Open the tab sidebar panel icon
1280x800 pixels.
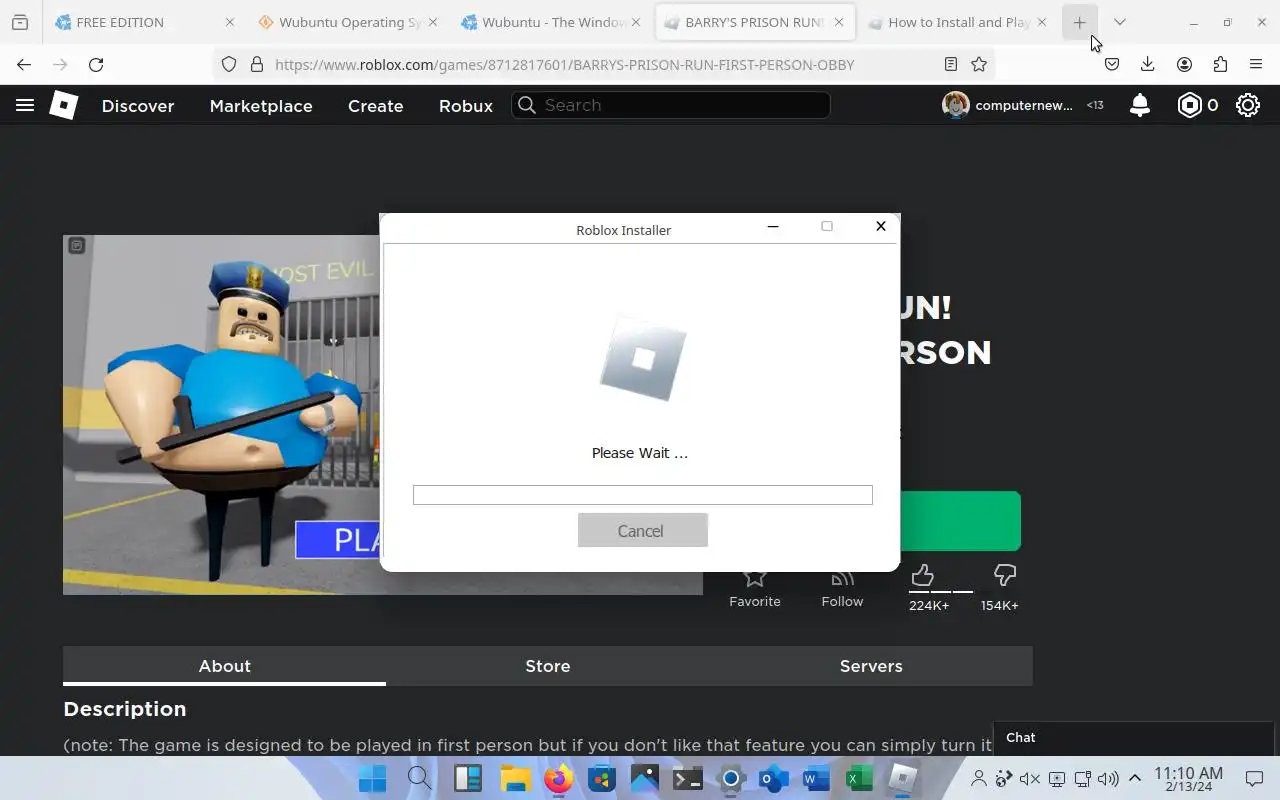(x=20, y=22)
